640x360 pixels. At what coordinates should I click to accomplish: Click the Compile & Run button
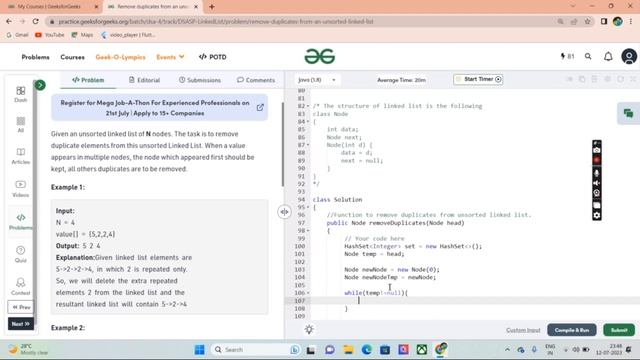tap(572, 330)
